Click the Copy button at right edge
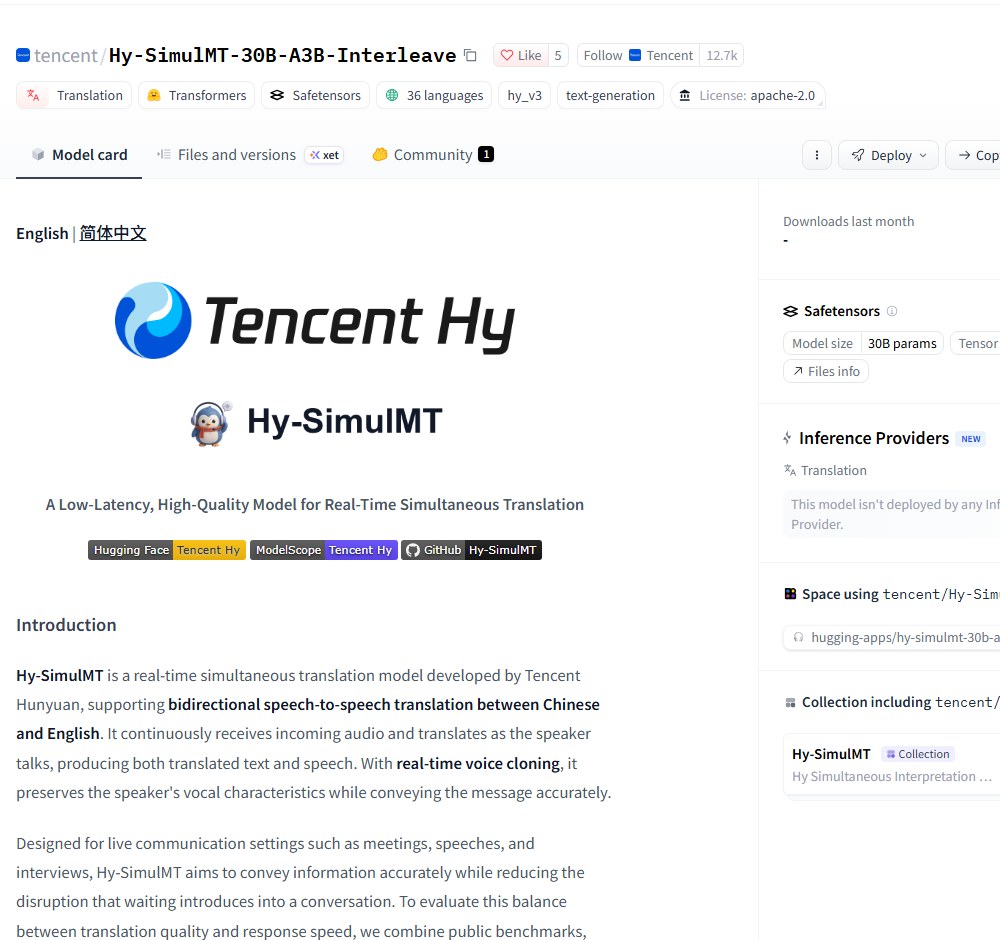The height and width of the screenshot is (940, 1000). (973, 155)
